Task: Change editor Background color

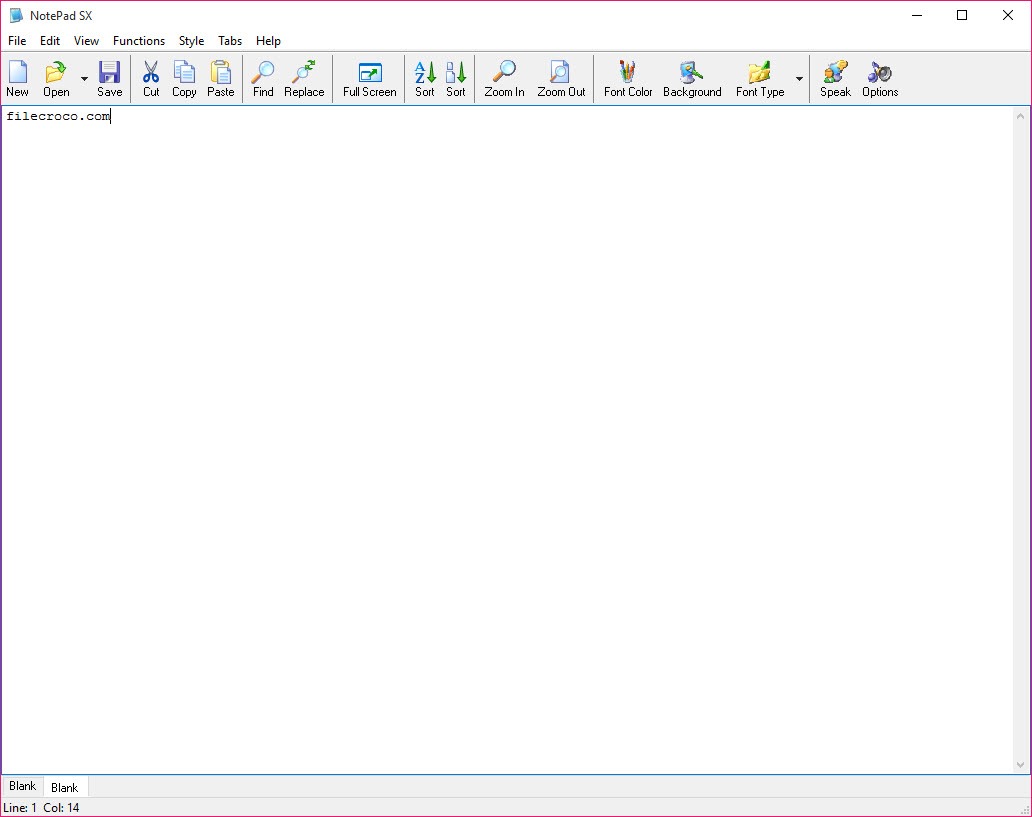Action: tap(692, 78)
